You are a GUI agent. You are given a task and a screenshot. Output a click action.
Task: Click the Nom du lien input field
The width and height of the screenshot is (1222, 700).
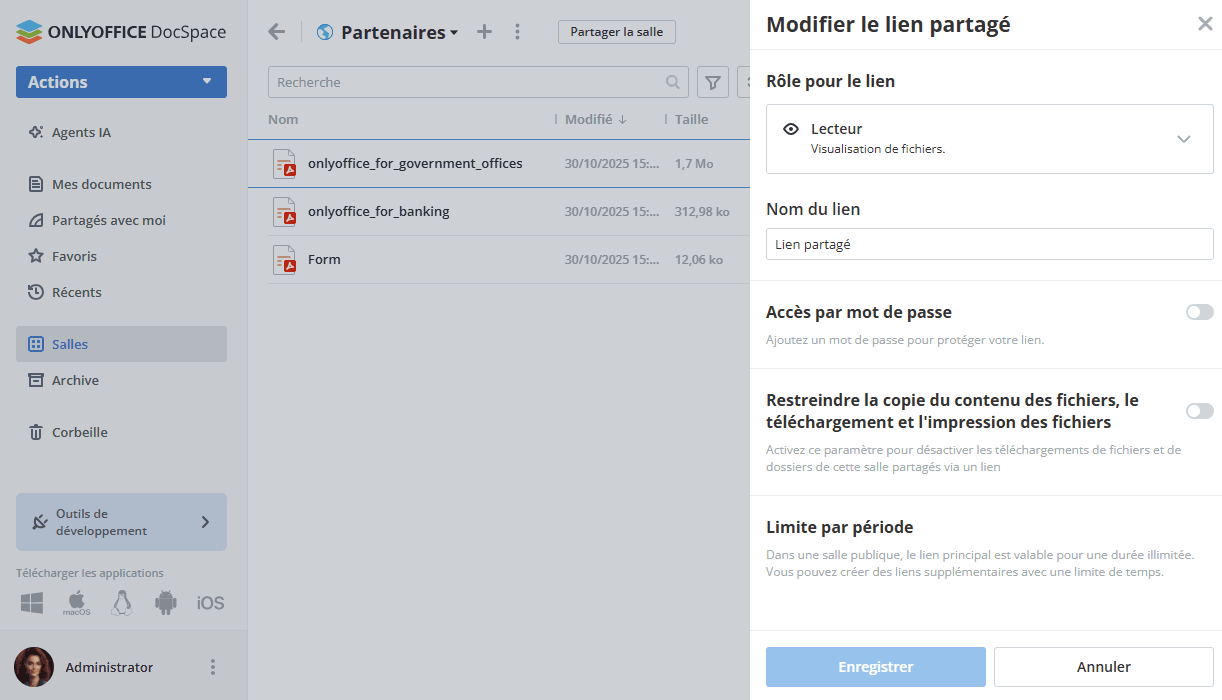coord(989,243)
